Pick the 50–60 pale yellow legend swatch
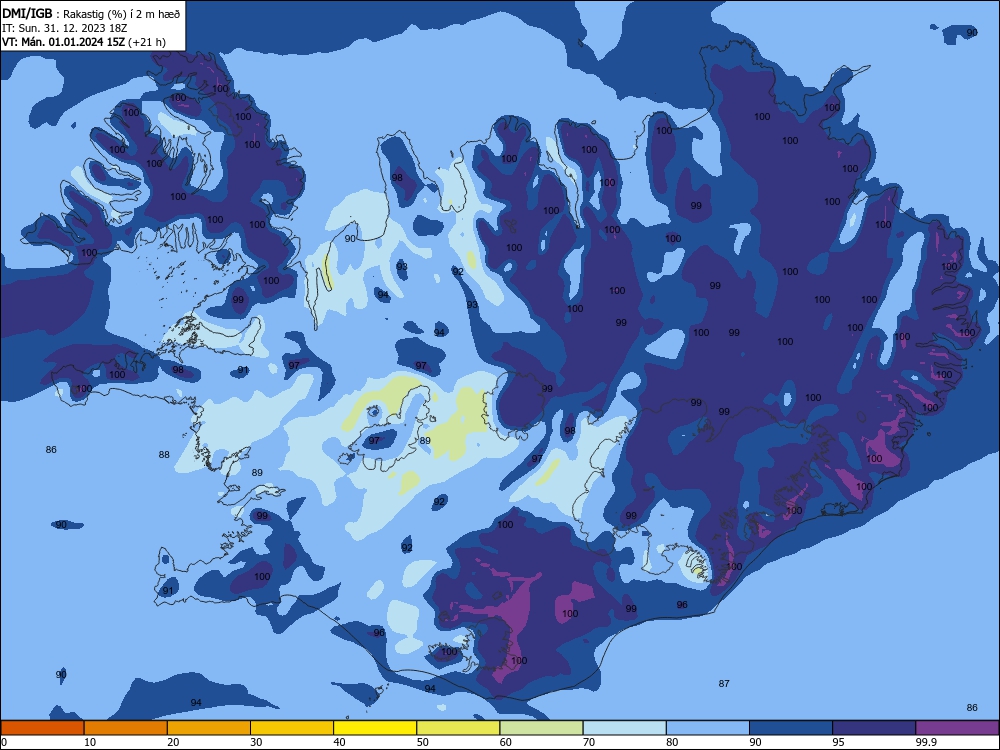The height and width of the screenshot is (750, 1000). pyautogui.click(x=458, y=728)
